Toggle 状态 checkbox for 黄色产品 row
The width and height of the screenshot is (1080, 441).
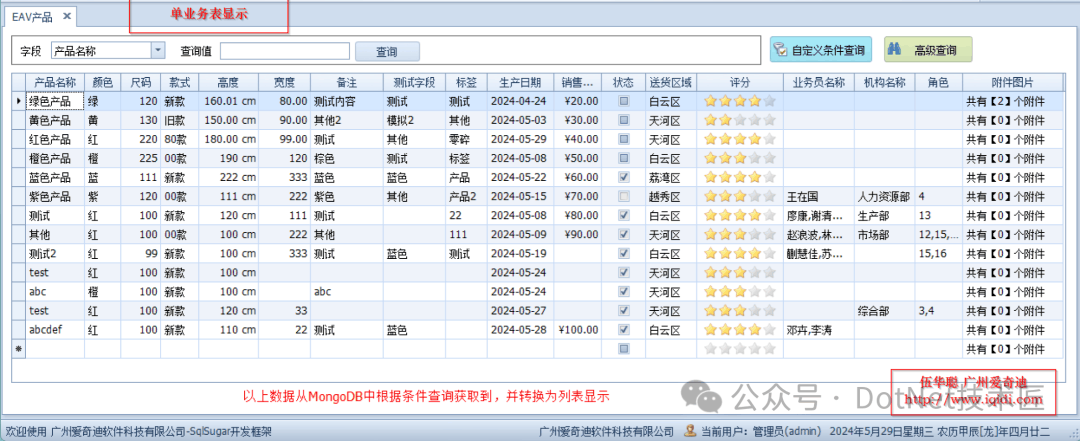624,120
